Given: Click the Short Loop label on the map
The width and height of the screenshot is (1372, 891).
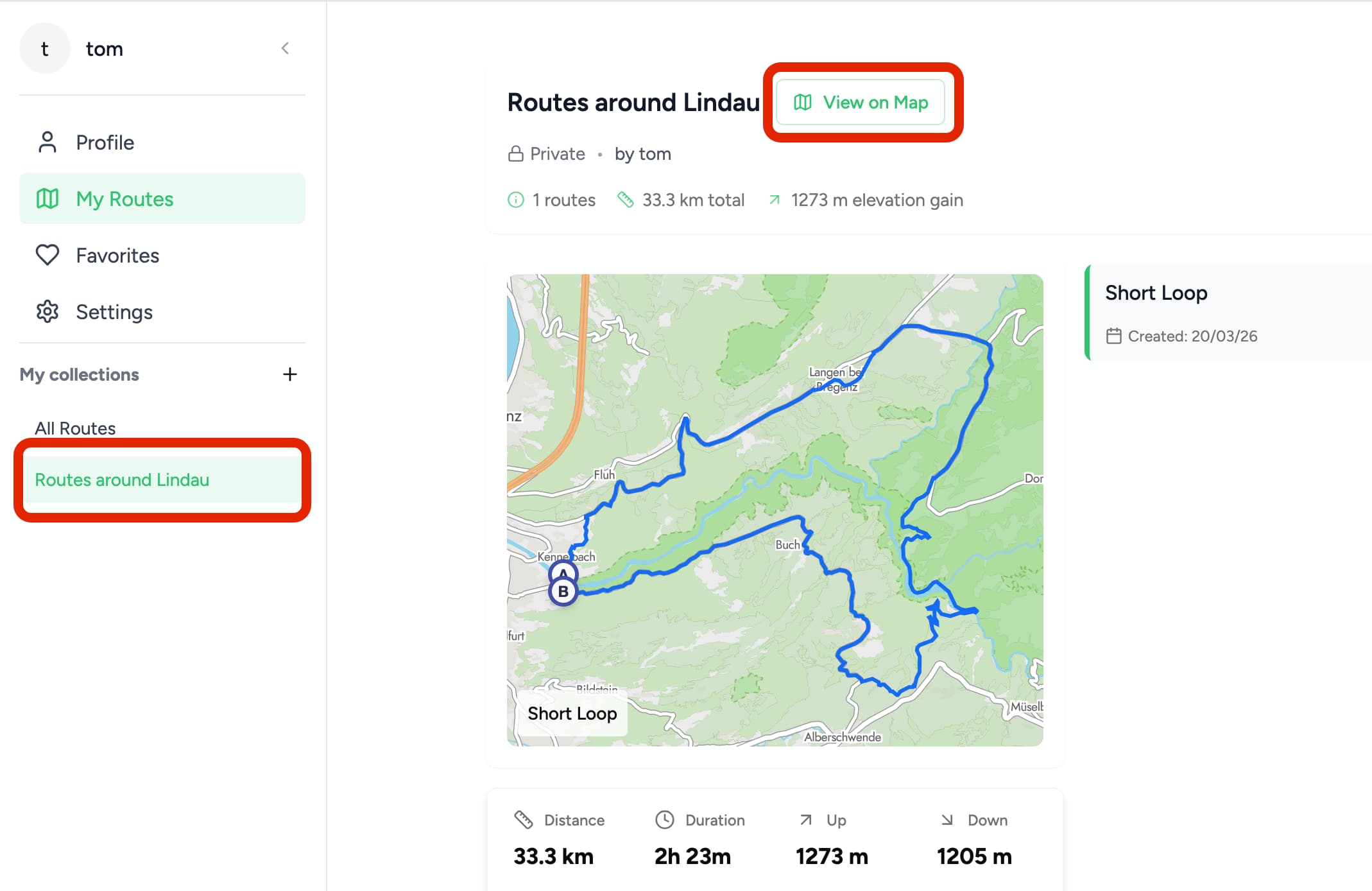Looking at the screenshot, I should 572,713.
